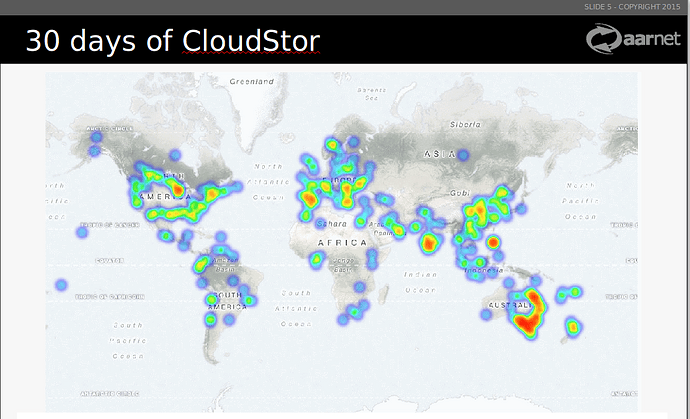690x419 pixels.
Task: Click the 'SLIDE 5 - COPYRIGHT 2015' text
Action: coord(632,7)
